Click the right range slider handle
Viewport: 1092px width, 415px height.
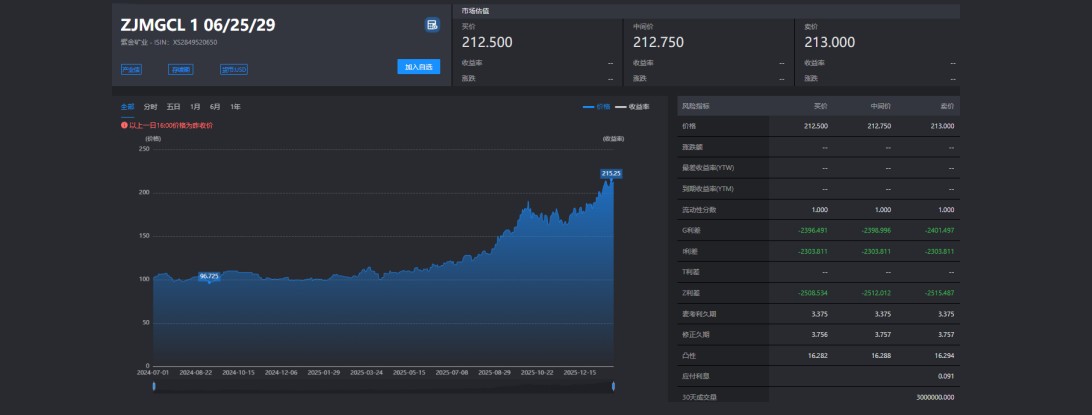point(612,386)
